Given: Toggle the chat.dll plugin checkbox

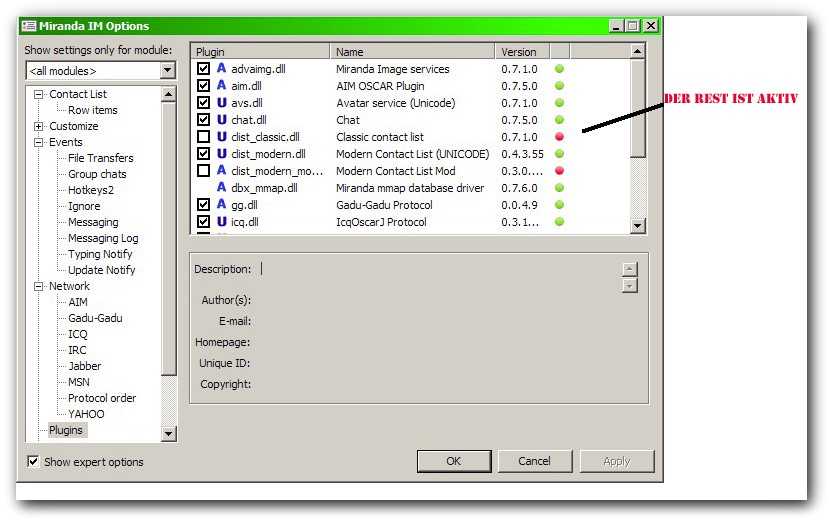Looking at the screenshot, I should [x=204, y=120].
